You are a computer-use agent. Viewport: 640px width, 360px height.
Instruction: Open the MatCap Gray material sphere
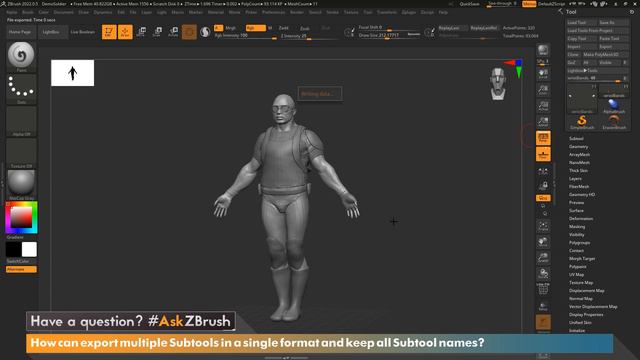21,184
